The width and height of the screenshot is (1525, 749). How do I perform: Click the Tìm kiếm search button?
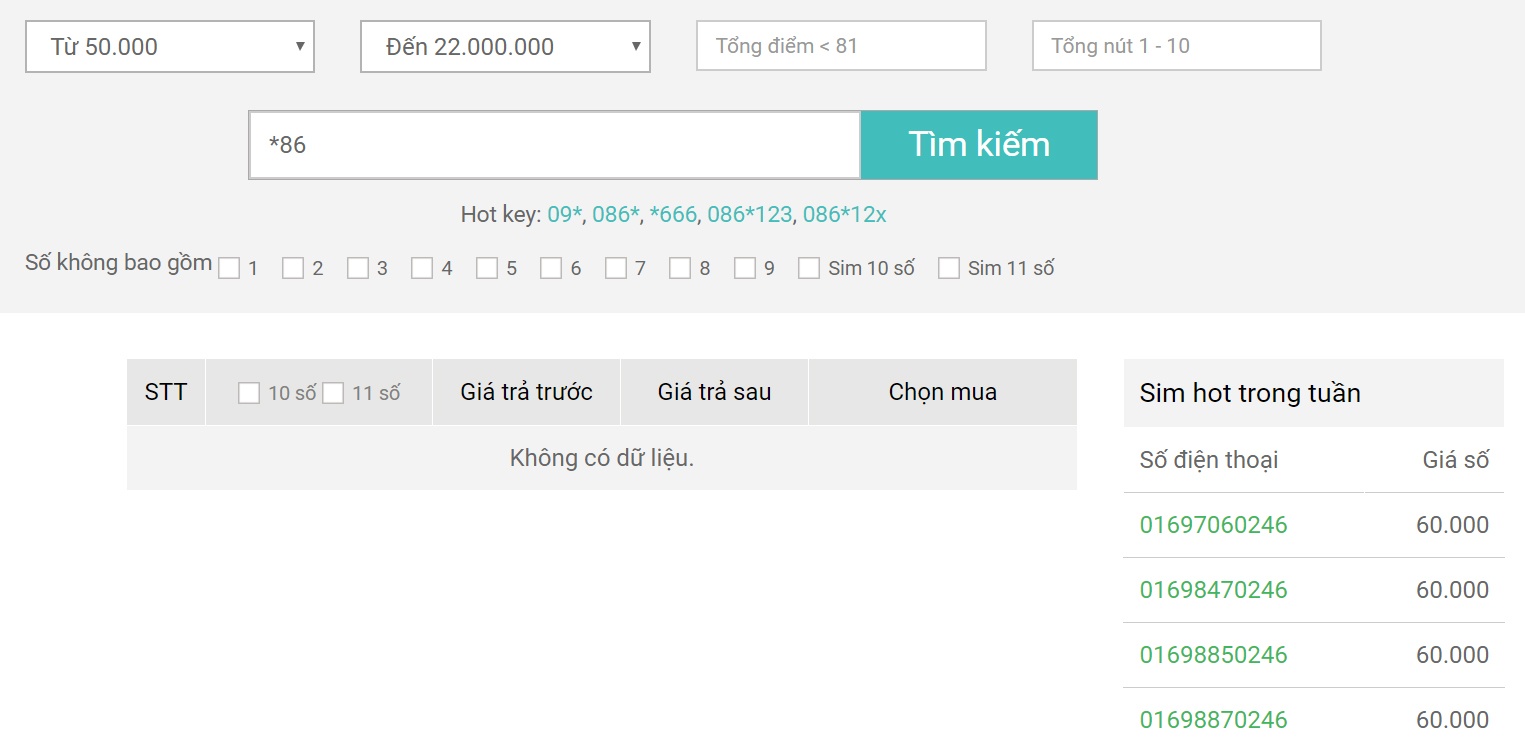978,144
